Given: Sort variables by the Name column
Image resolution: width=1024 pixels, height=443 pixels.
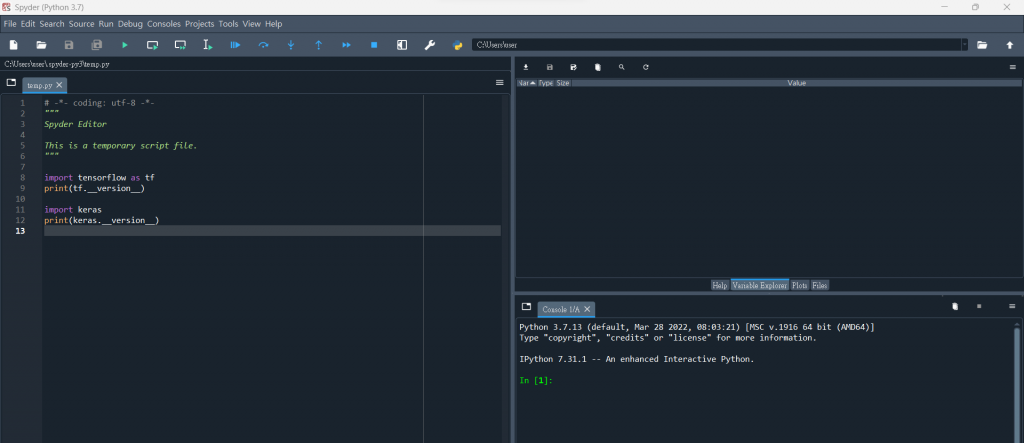Looking at the screenshot, I should point(526,83).
